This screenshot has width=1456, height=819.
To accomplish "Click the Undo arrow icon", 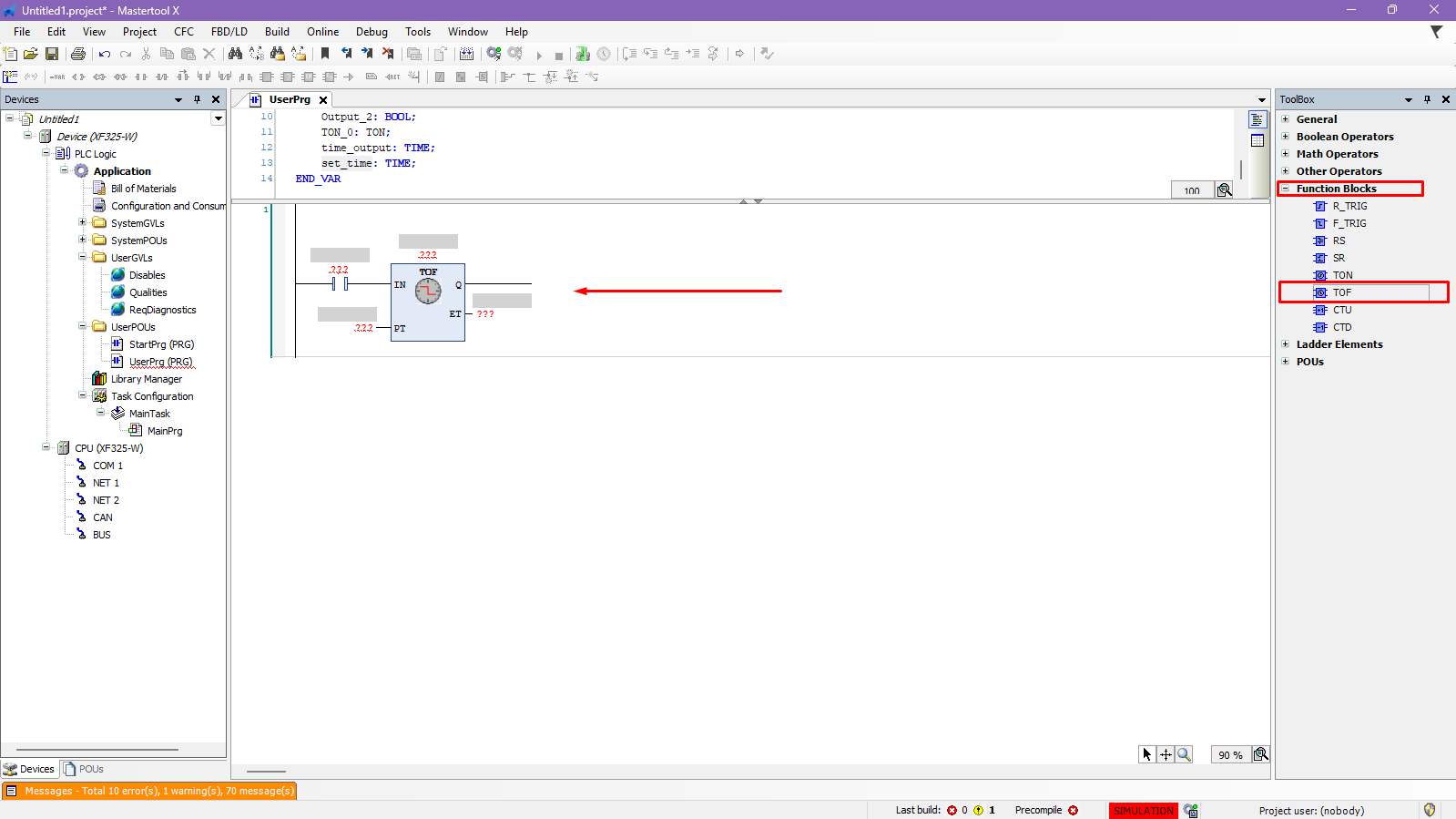I will 105,54.
